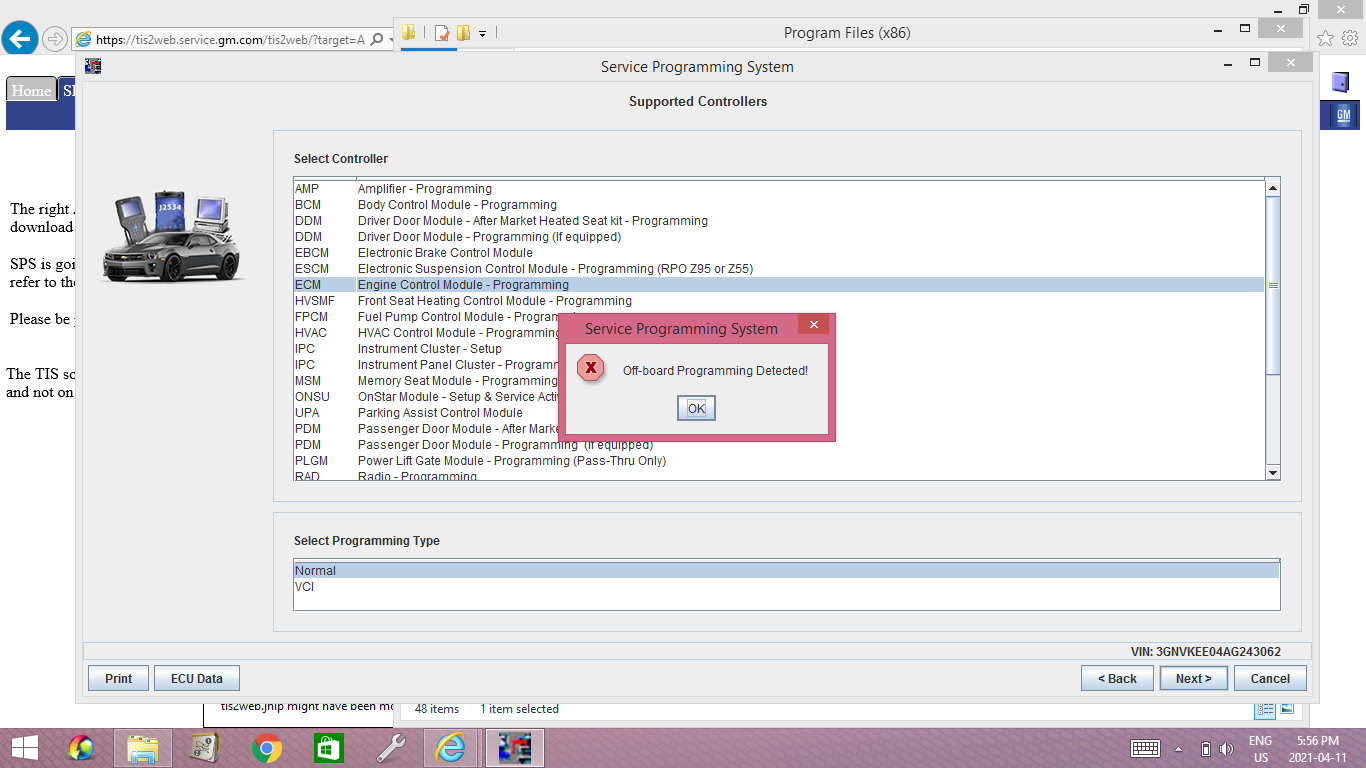Click blue door exit icon on web page

[x=1340, y=82]
